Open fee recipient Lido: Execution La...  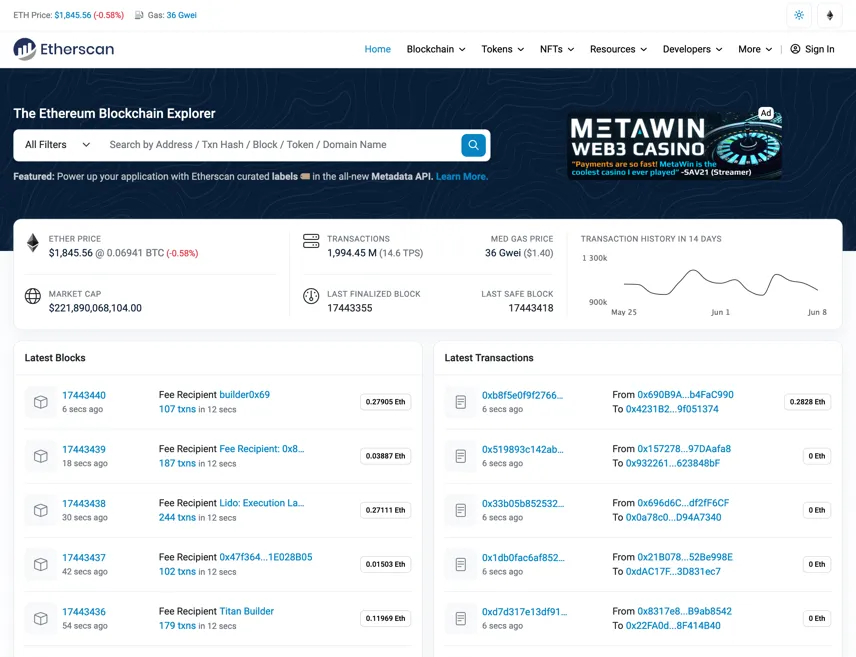click(x=262, y=503)
